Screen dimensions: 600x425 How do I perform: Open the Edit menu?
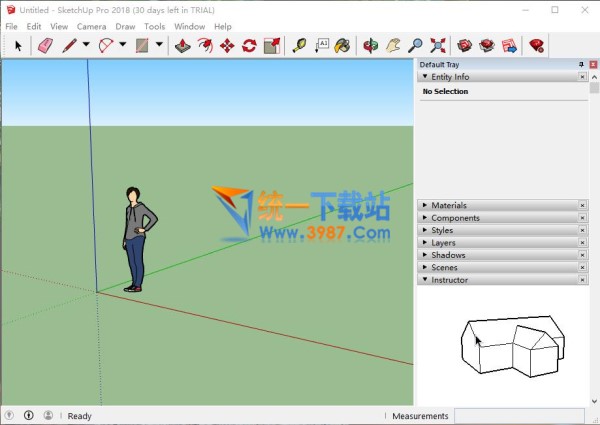(x=34, y=26)
